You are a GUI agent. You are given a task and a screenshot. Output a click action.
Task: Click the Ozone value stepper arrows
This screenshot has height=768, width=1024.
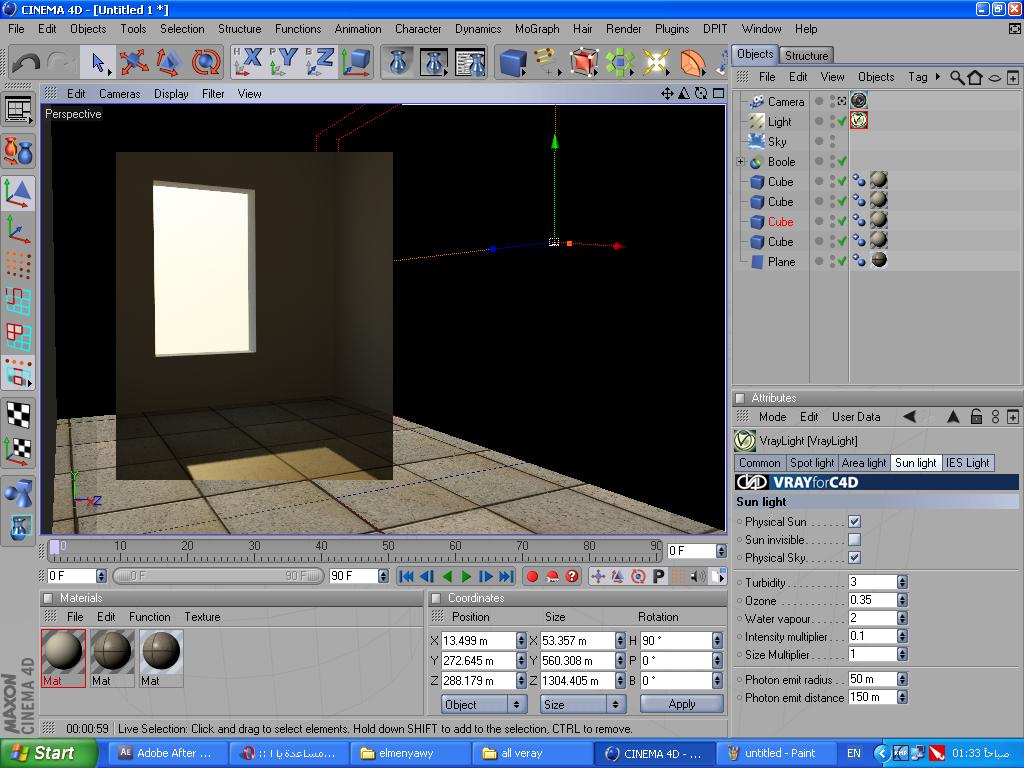pyautogui.click(x=902, y=600)
